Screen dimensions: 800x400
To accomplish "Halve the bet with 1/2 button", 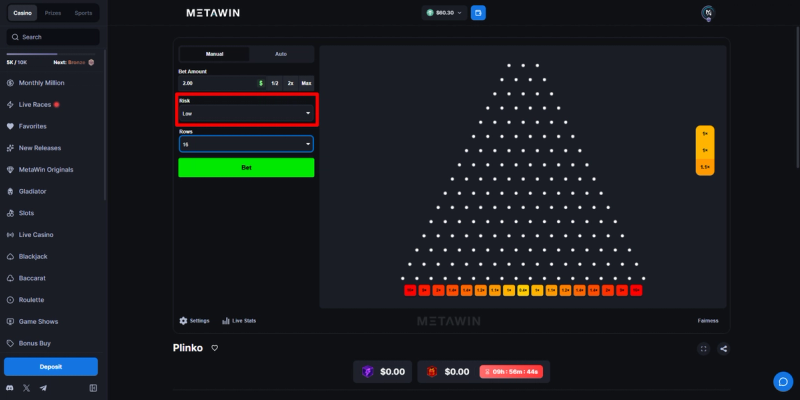I will pyautogui.click(x=274, y=83).
